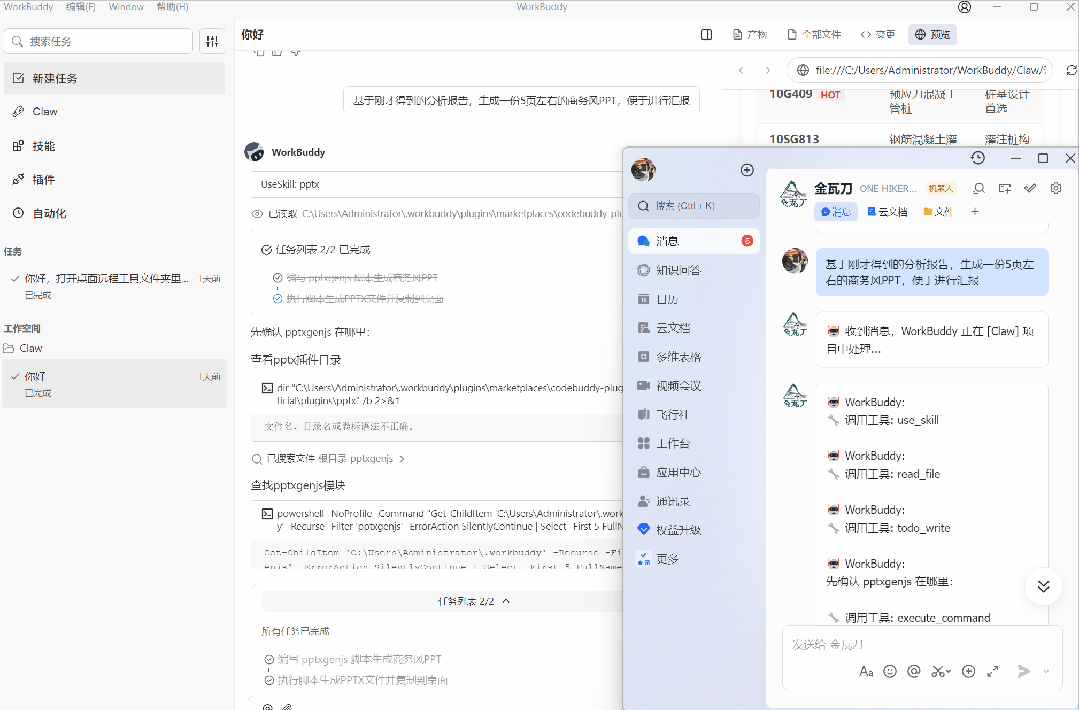The width and height of the screenshot is (1079, 710).
Task: Click the chat message input field
Action: 922,645
